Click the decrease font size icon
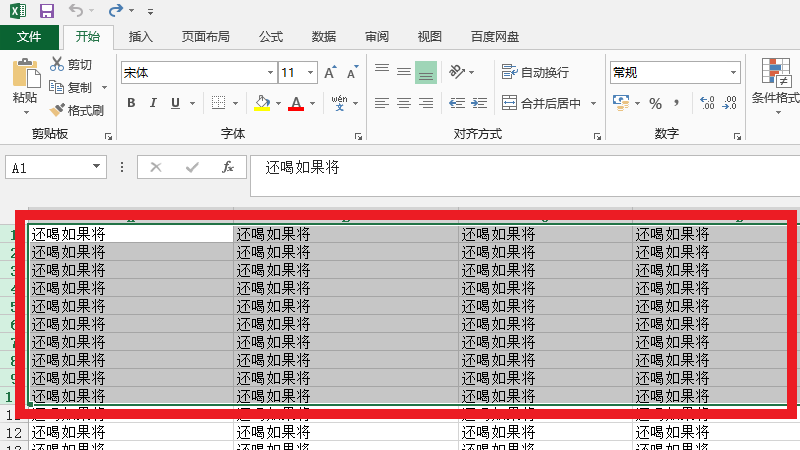The image size is (800, 450). 353,72
